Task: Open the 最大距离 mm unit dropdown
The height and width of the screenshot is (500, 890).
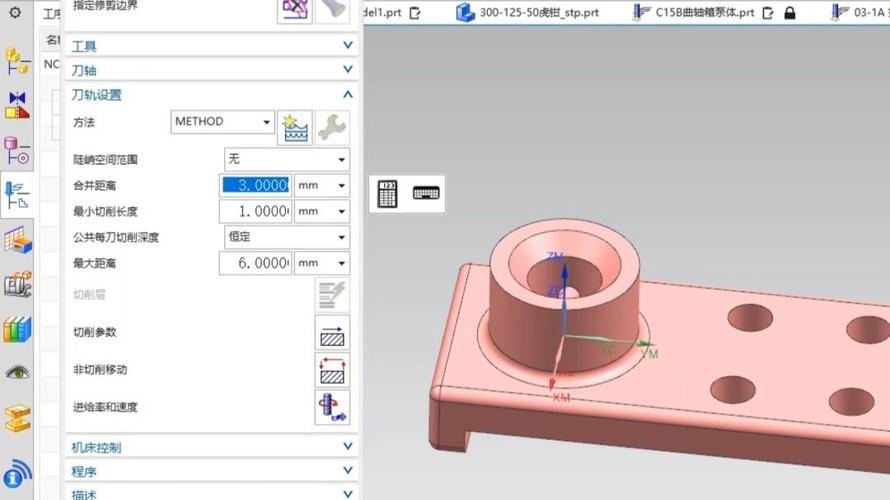Action: point(323,263)
